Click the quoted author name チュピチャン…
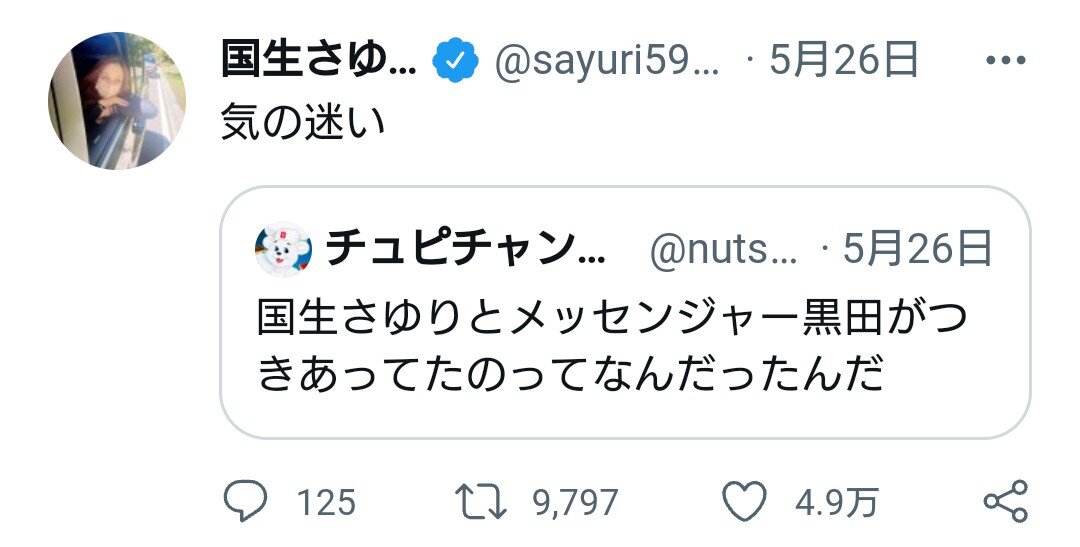 (466, 250)
